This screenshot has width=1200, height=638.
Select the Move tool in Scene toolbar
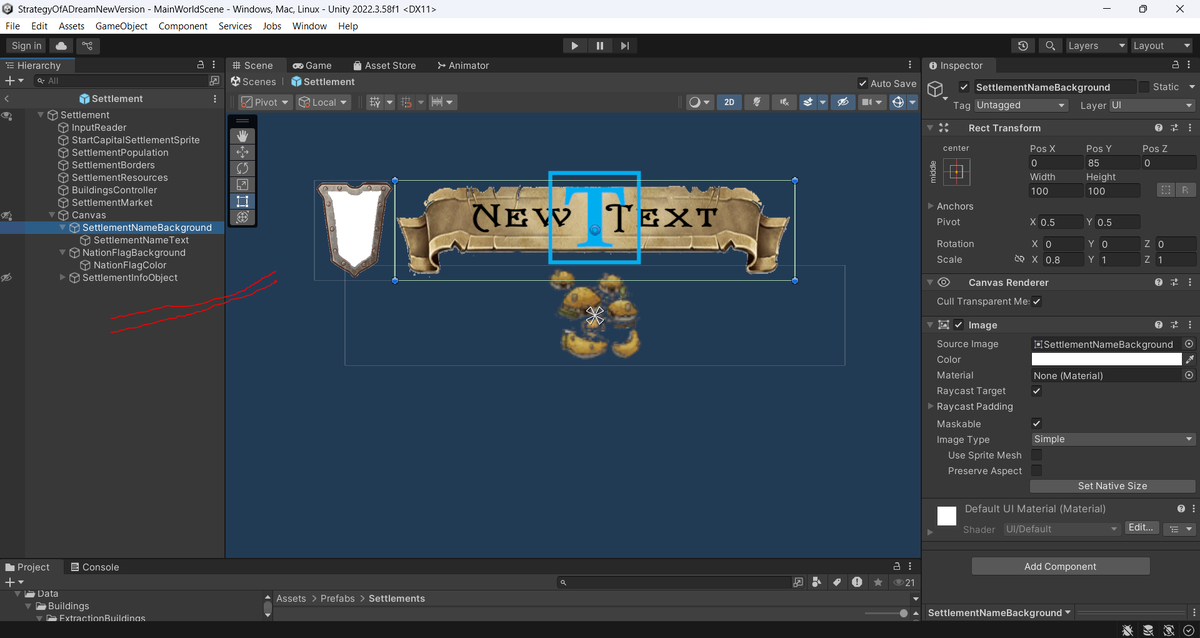coord(243,152)
